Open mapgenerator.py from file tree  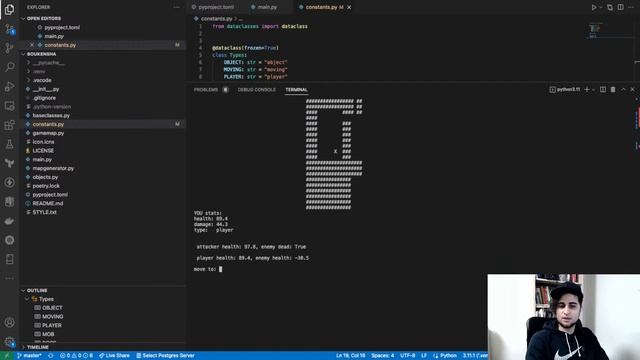(53, 168)
